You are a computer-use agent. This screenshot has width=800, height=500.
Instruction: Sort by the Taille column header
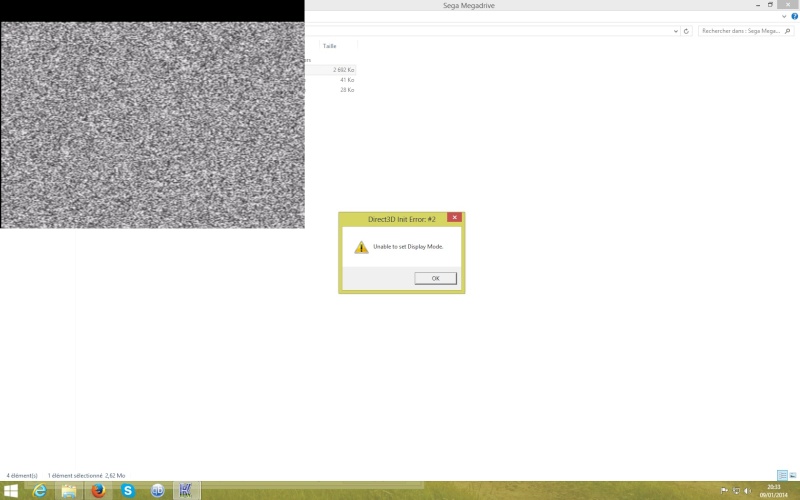click(x=330, y=46)
